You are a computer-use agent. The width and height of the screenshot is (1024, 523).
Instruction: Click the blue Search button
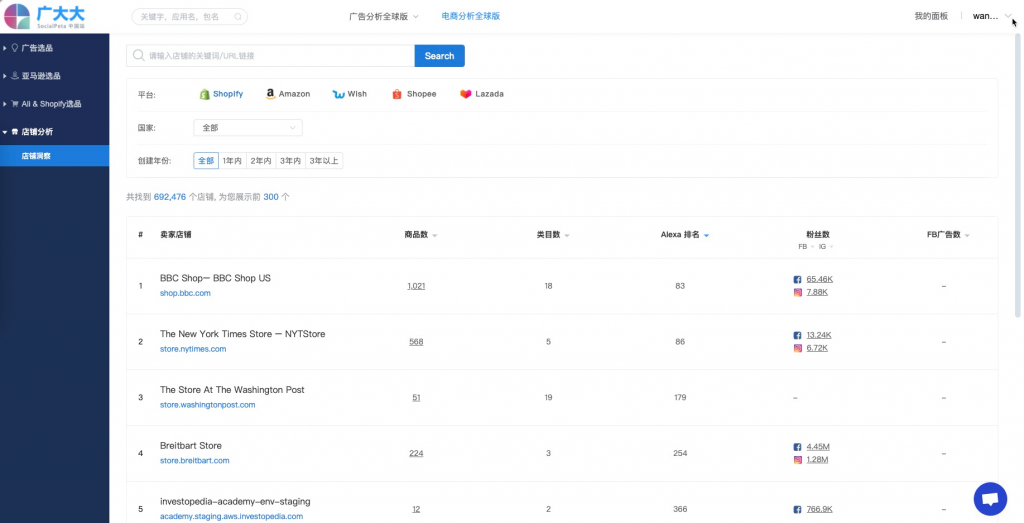pos(440,55)
